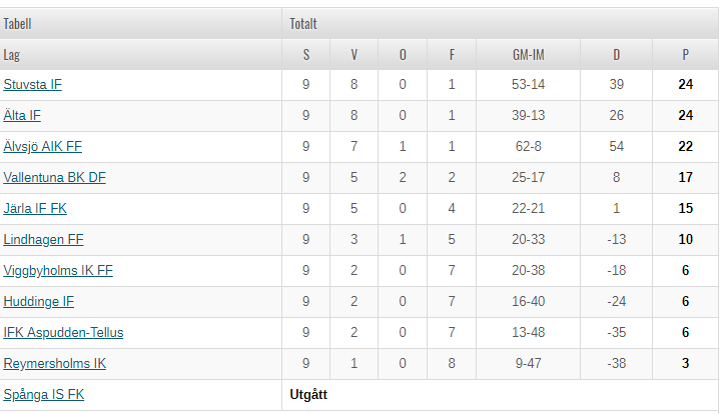Click Stuvsta IF's 53-14 goals cell
The image size is (720, 414).
pyautogui.click(x=529, y=84)
